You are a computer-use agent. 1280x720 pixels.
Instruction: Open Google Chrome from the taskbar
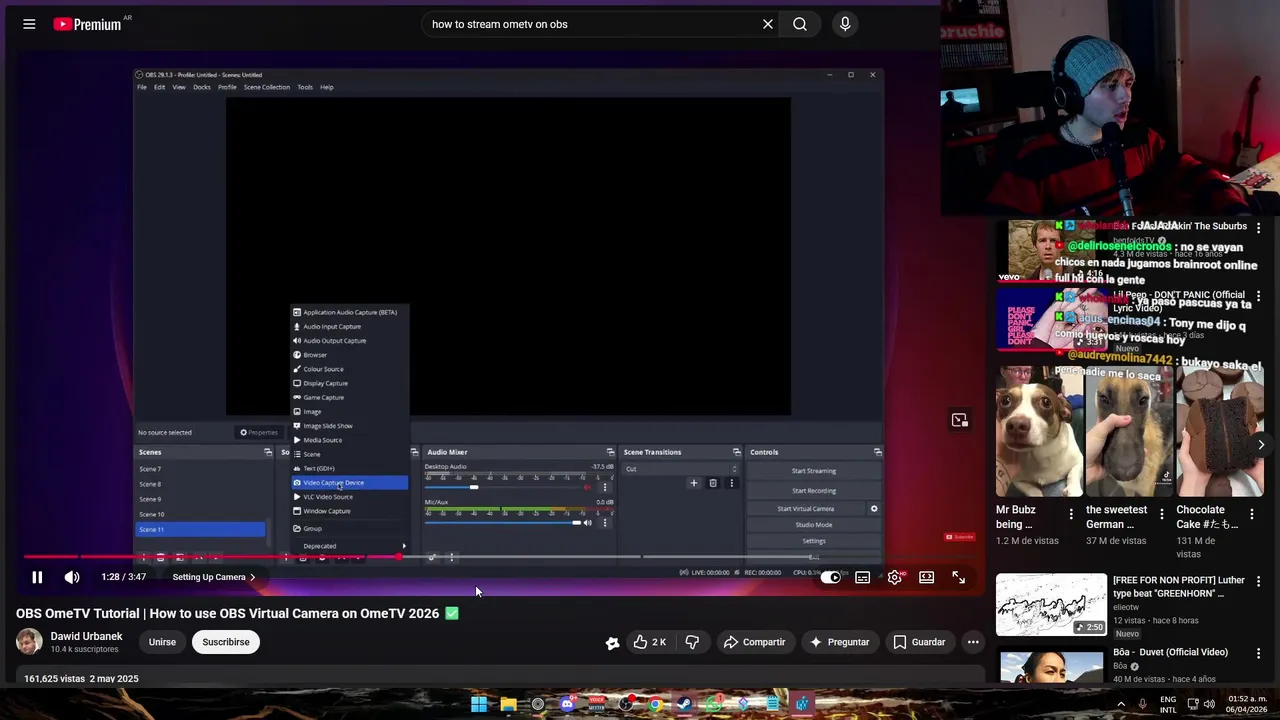655,704
